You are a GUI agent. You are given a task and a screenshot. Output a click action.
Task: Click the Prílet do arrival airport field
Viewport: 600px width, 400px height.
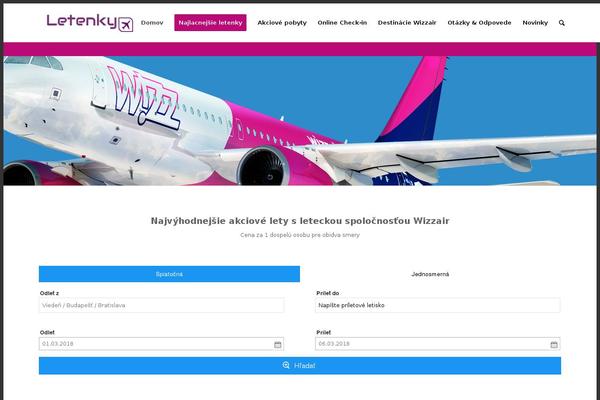(438, 305)
